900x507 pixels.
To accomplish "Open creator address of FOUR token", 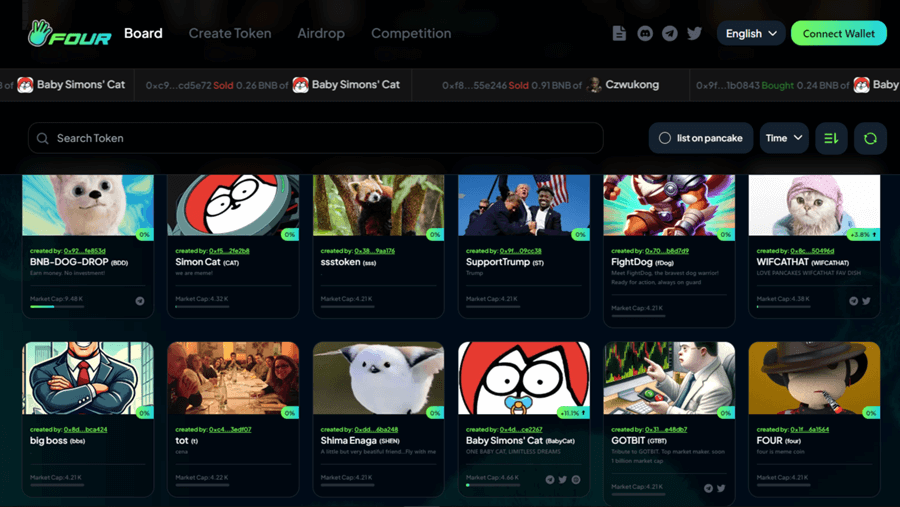I will click(x=809, y=429).
